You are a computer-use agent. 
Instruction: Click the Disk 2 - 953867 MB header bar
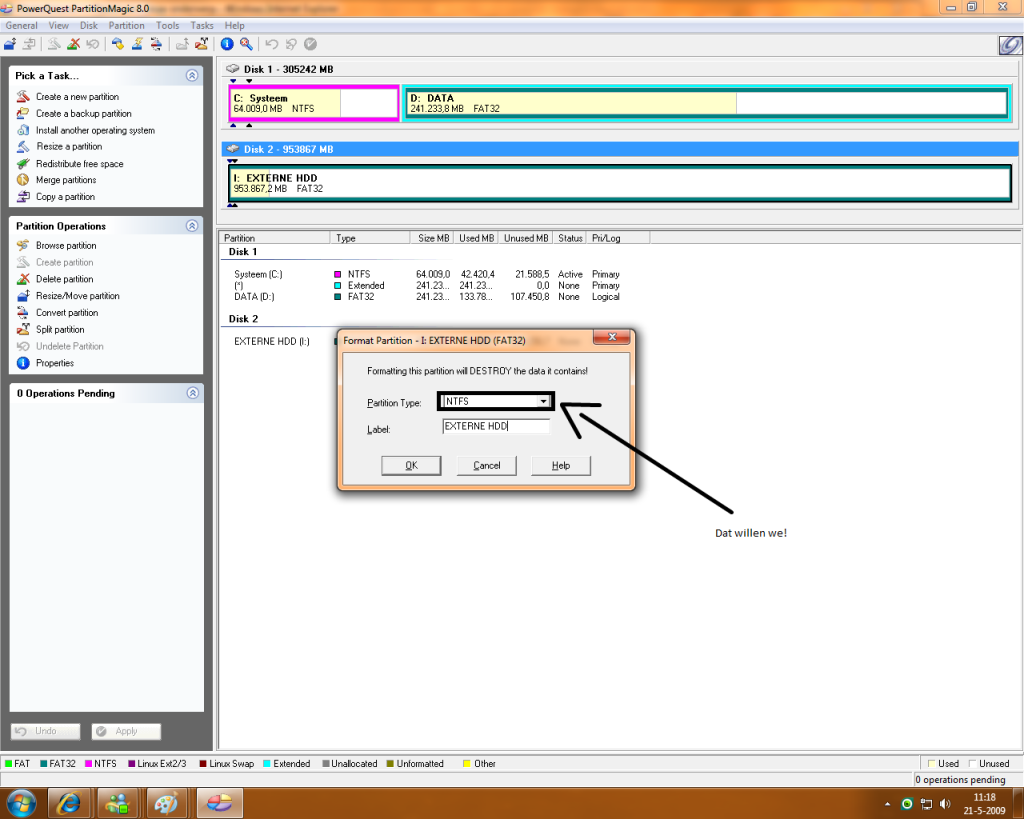point(620,149)
